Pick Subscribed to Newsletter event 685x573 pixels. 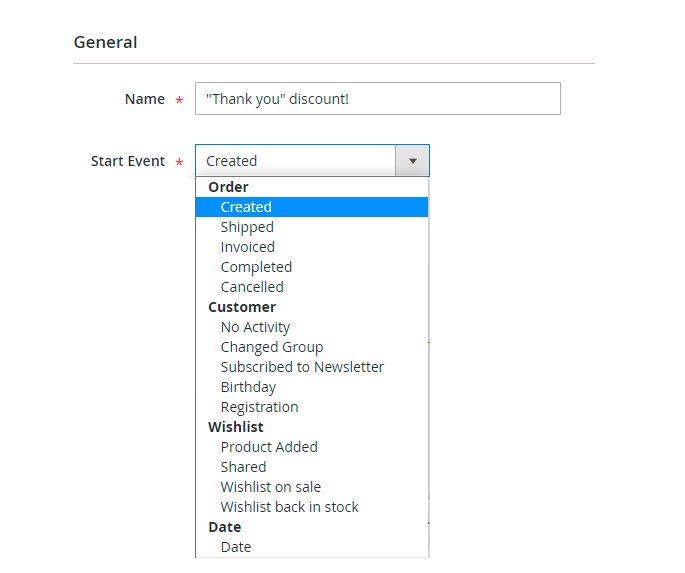tap(312, 367)
